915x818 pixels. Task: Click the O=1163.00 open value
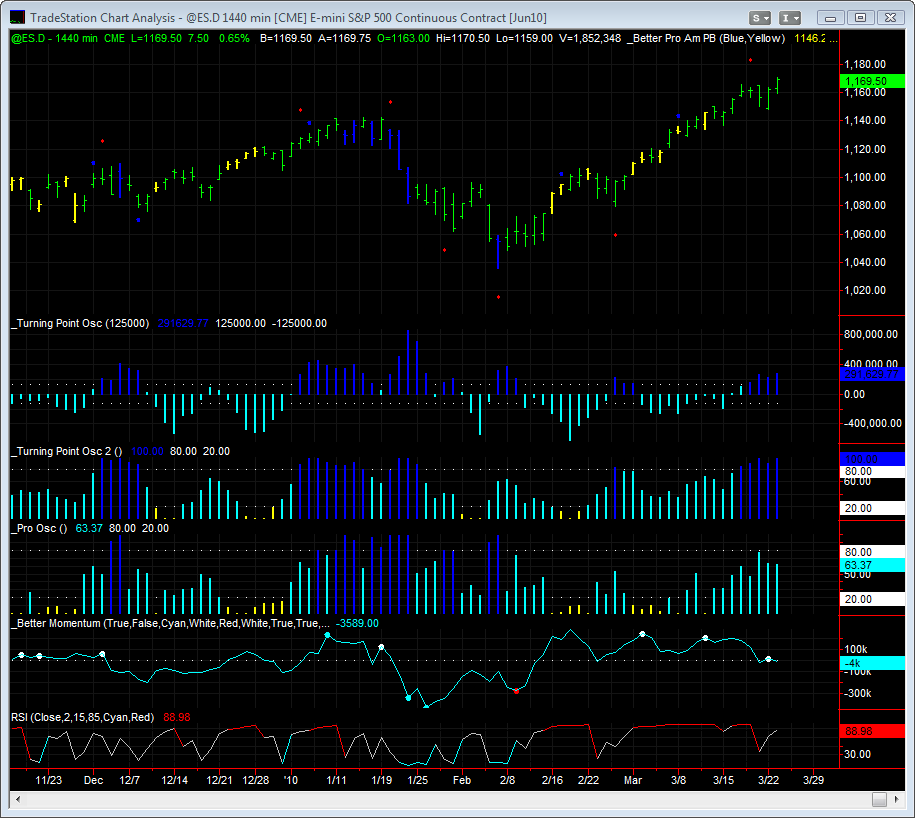click(x=403, y=39)
